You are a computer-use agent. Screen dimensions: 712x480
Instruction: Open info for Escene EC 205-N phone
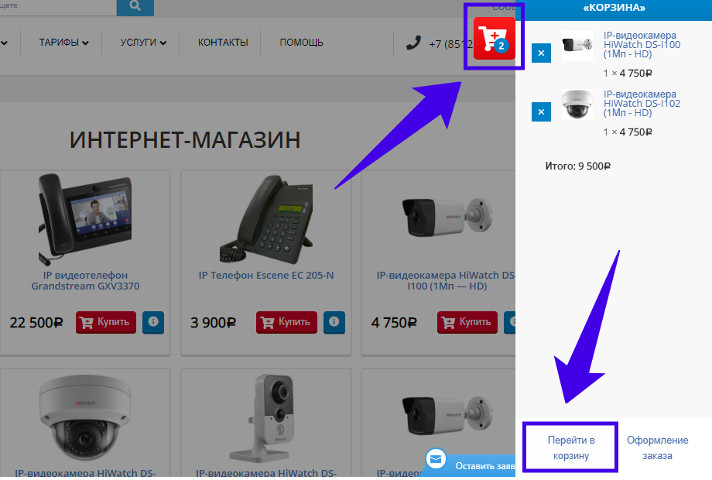coord(334,322)
